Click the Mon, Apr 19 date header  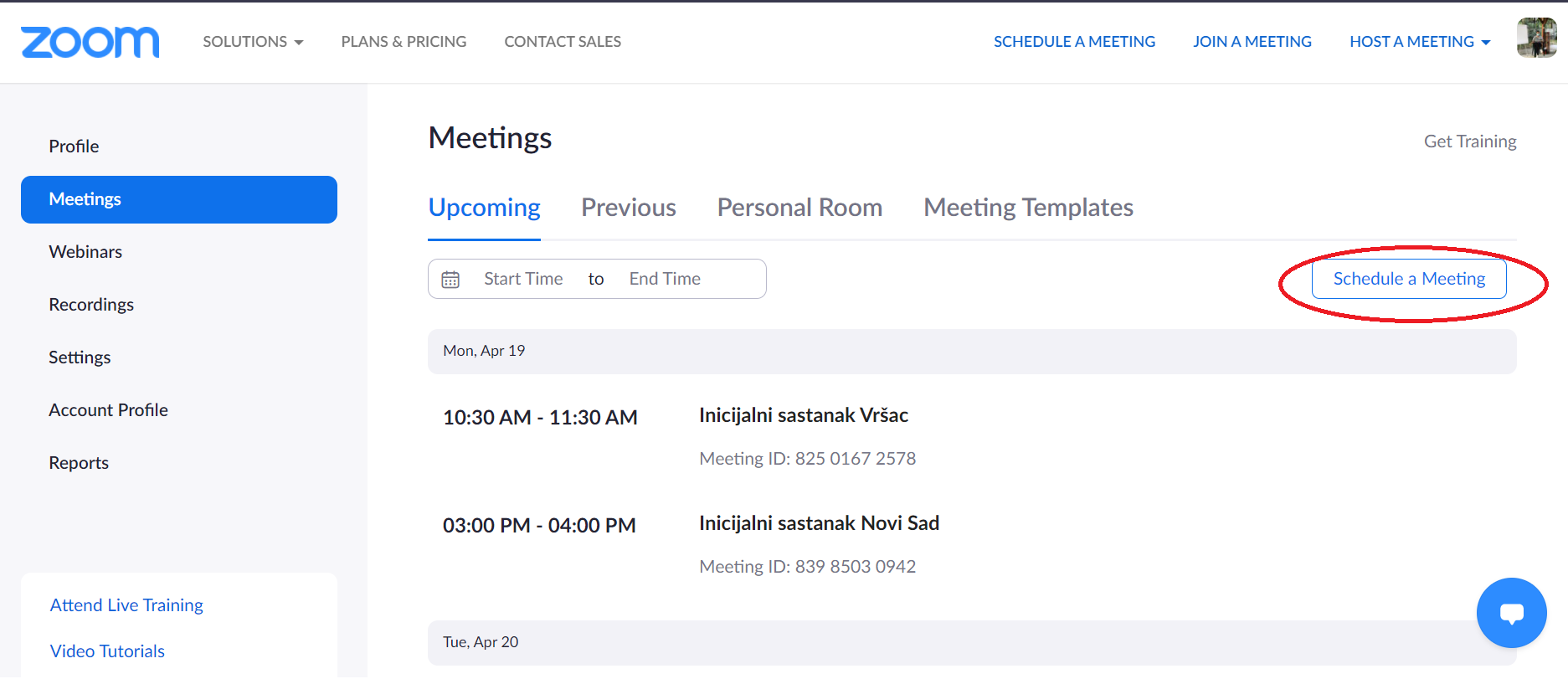pos(972,352)
